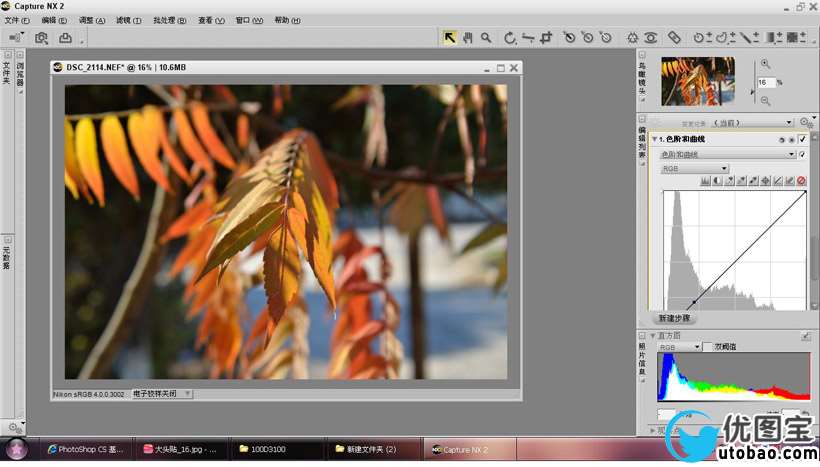Switch to PhotoShop CS taskbar button
This screenshot has height=467, width=820.
(x=87, y=449)
